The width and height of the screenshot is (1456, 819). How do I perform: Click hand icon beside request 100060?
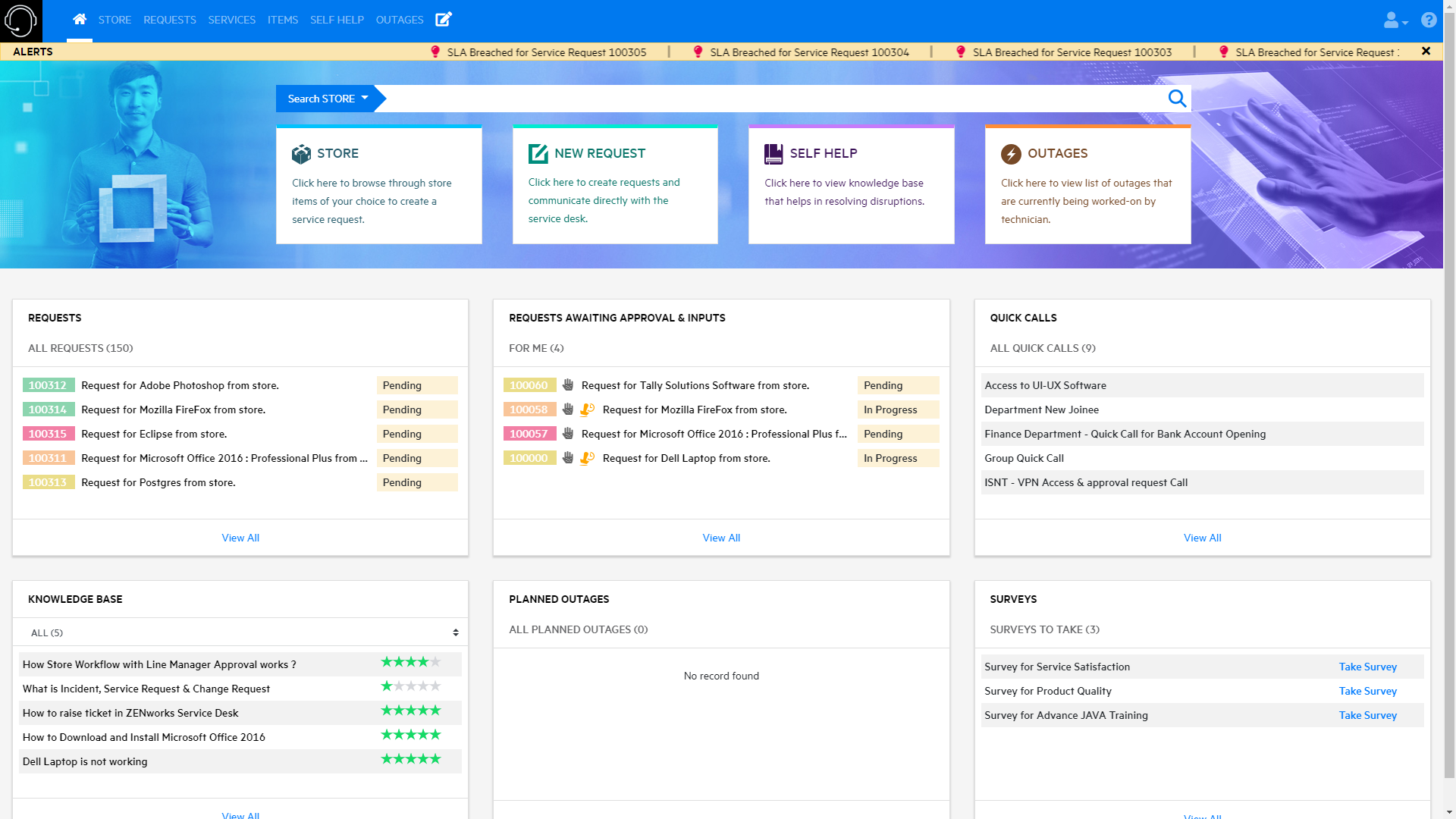568,385
